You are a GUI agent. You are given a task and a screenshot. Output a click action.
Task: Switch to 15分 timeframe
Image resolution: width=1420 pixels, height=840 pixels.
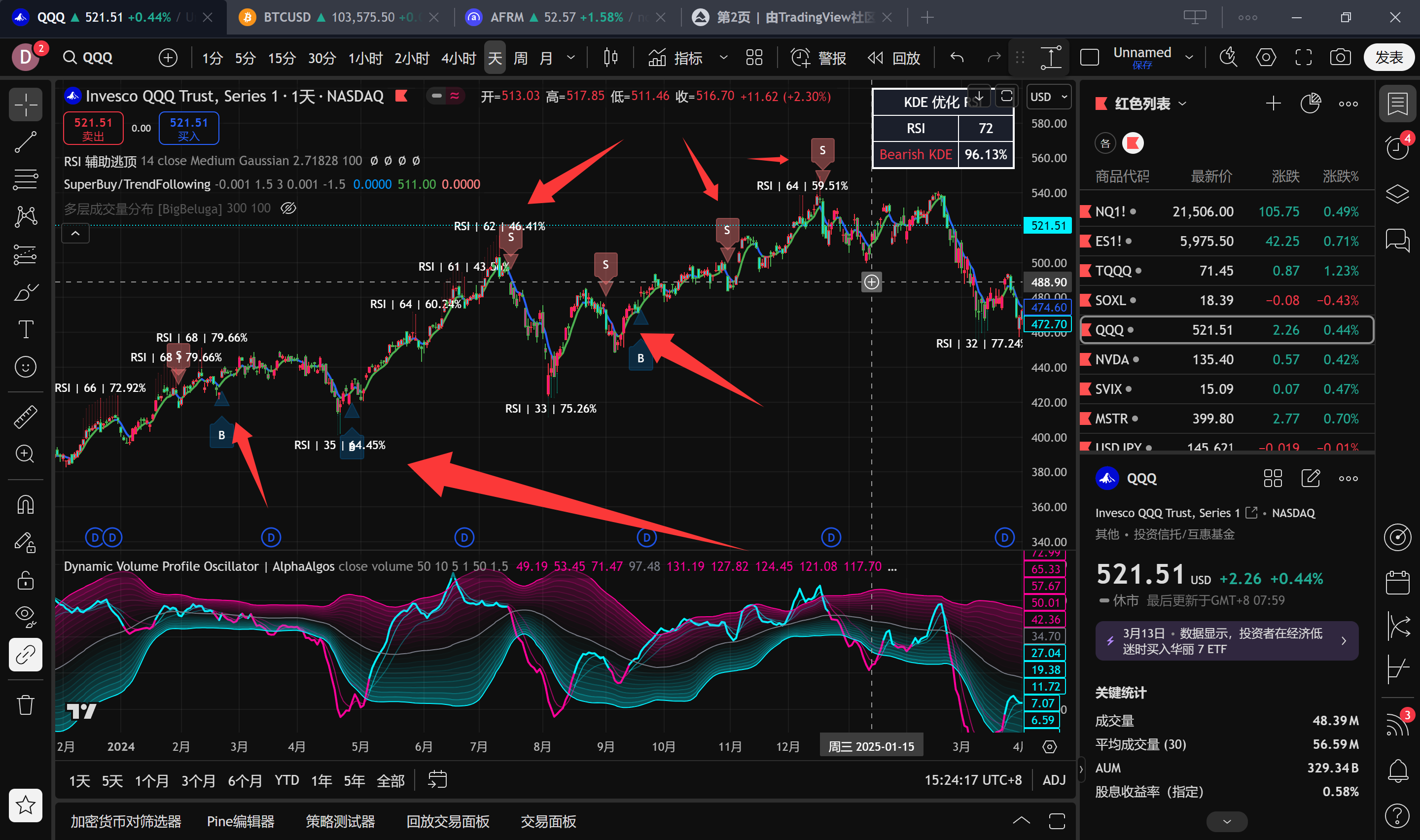pyautogui.click(x=281, y=58)
